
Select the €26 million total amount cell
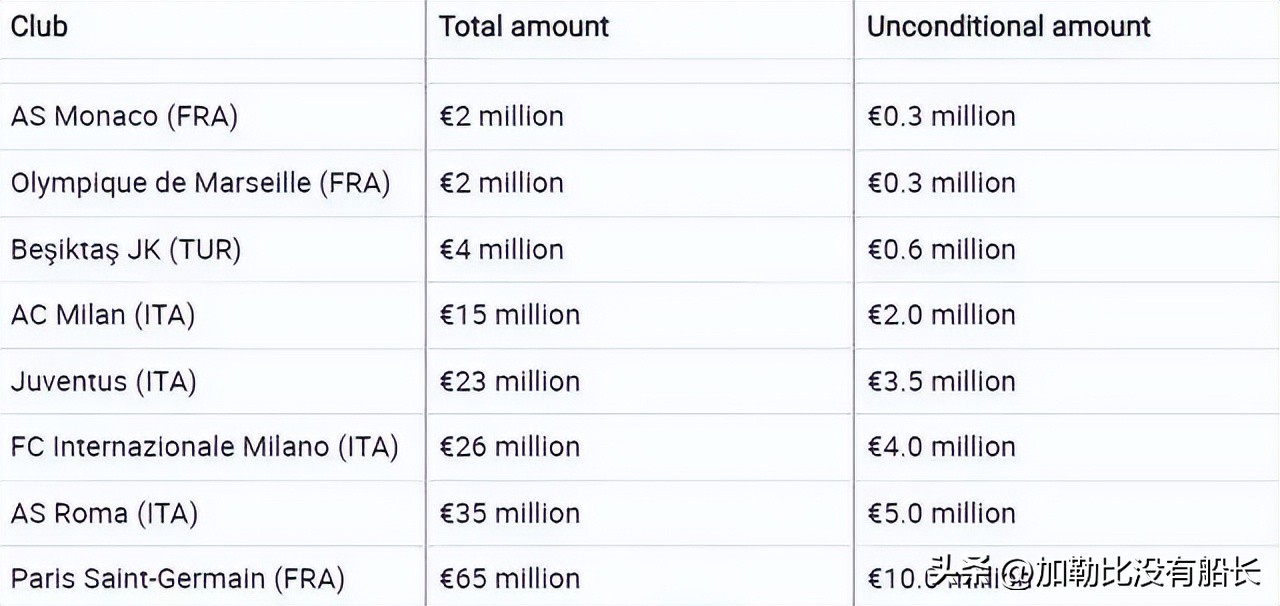tap(509, 446)
